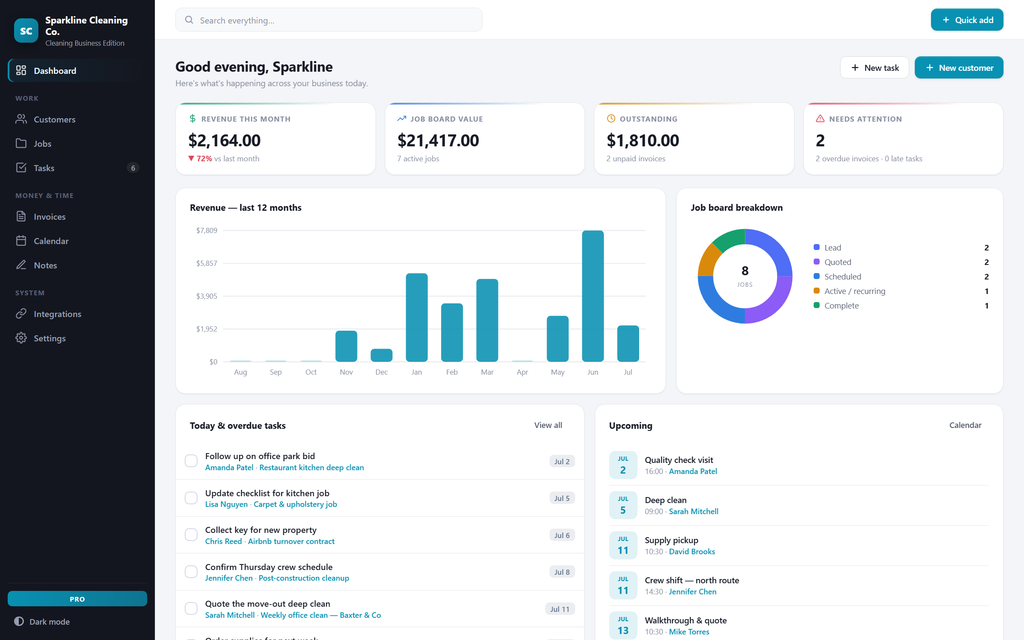Screen dimensions: 1024x640
Task: Click the Dashboard grid icon in sidebar
Action: 21,71
